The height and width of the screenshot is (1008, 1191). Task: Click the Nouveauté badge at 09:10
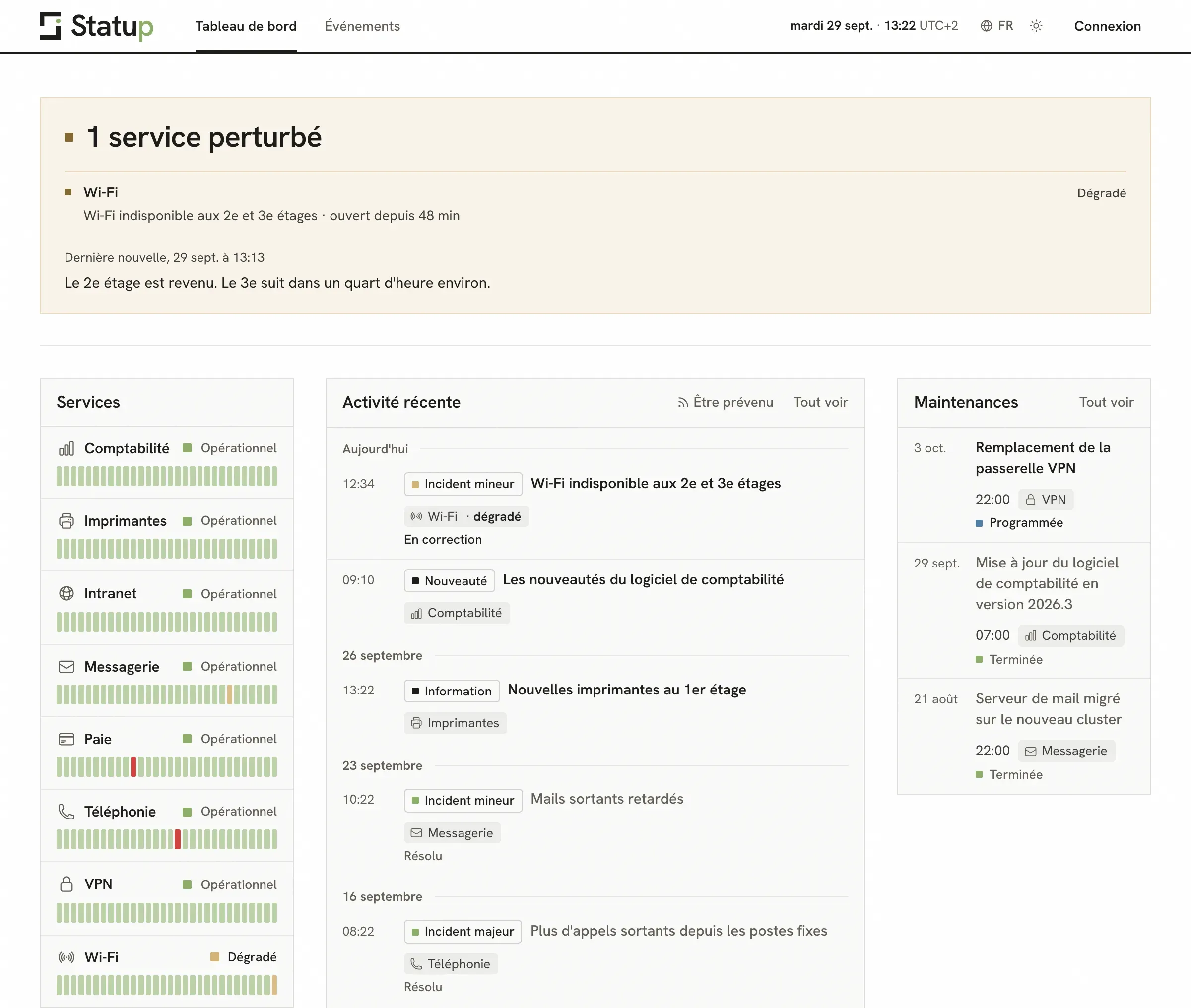point(449,581)
